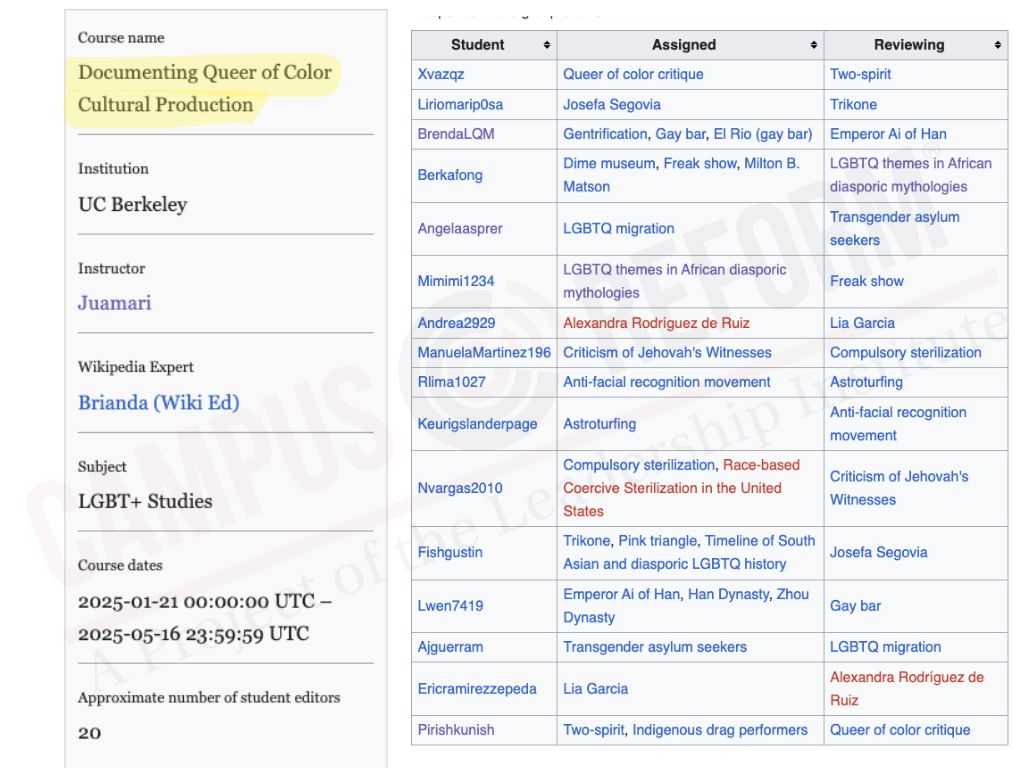Open Trikone in Liriomarip0sa's Reviewing cell
Viewport: 1024px width, 768px height.
[x=853, y=104]
